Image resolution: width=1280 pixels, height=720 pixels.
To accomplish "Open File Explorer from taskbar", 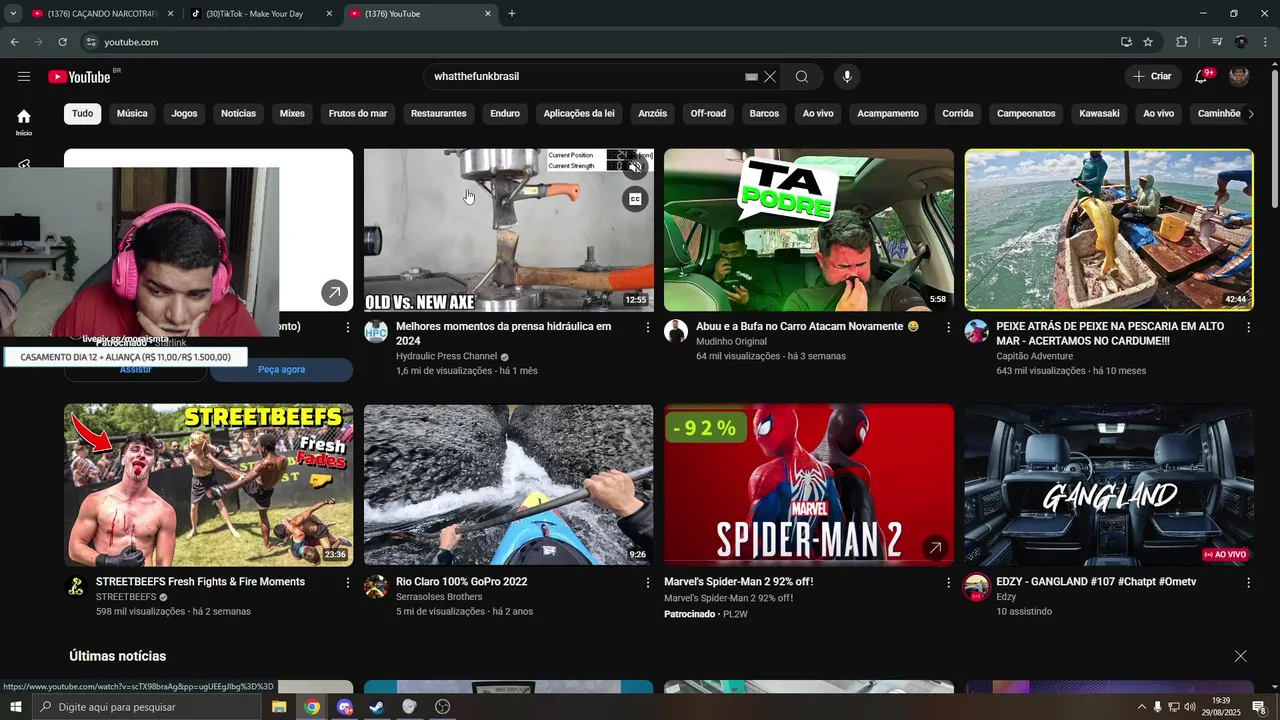I will click(x=279, y=707).
